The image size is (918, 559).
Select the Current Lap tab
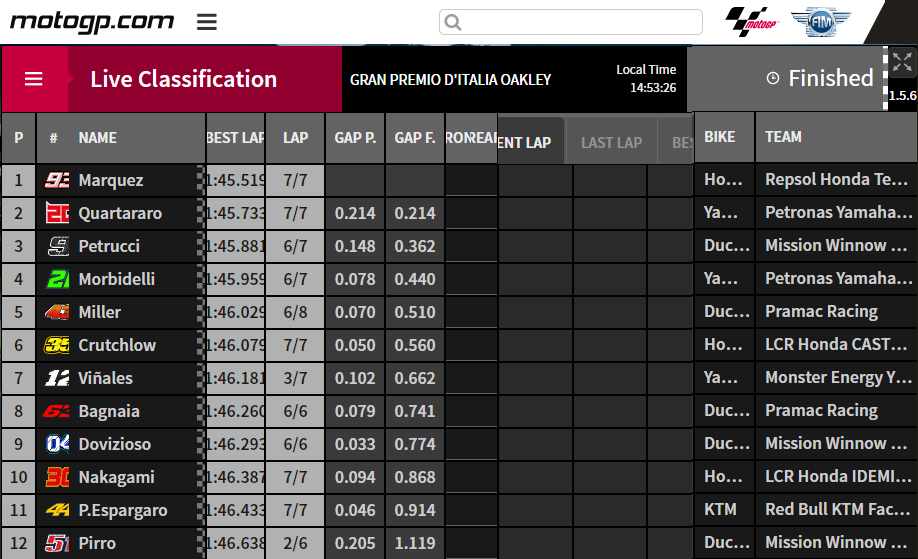click(x=525, y=143)
